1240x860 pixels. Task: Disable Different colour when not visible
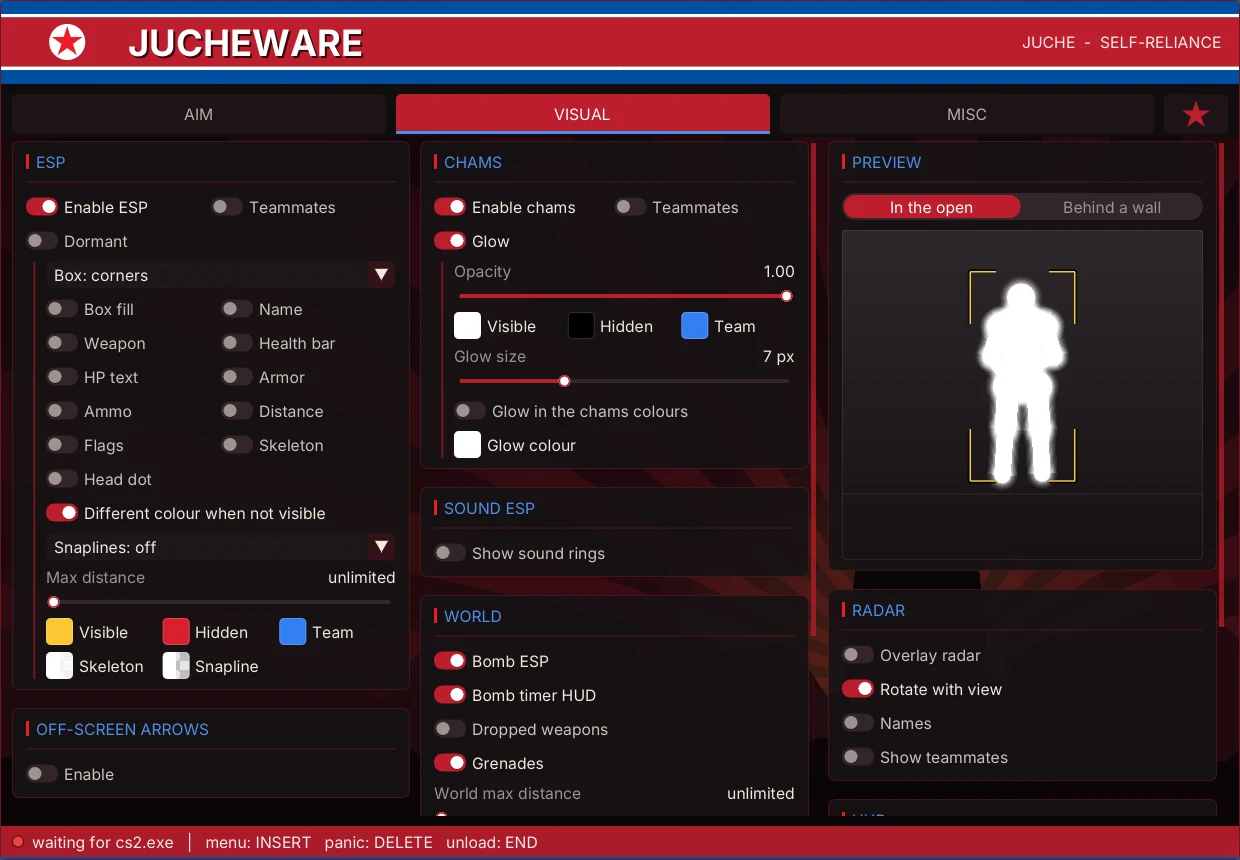[62, 513]
